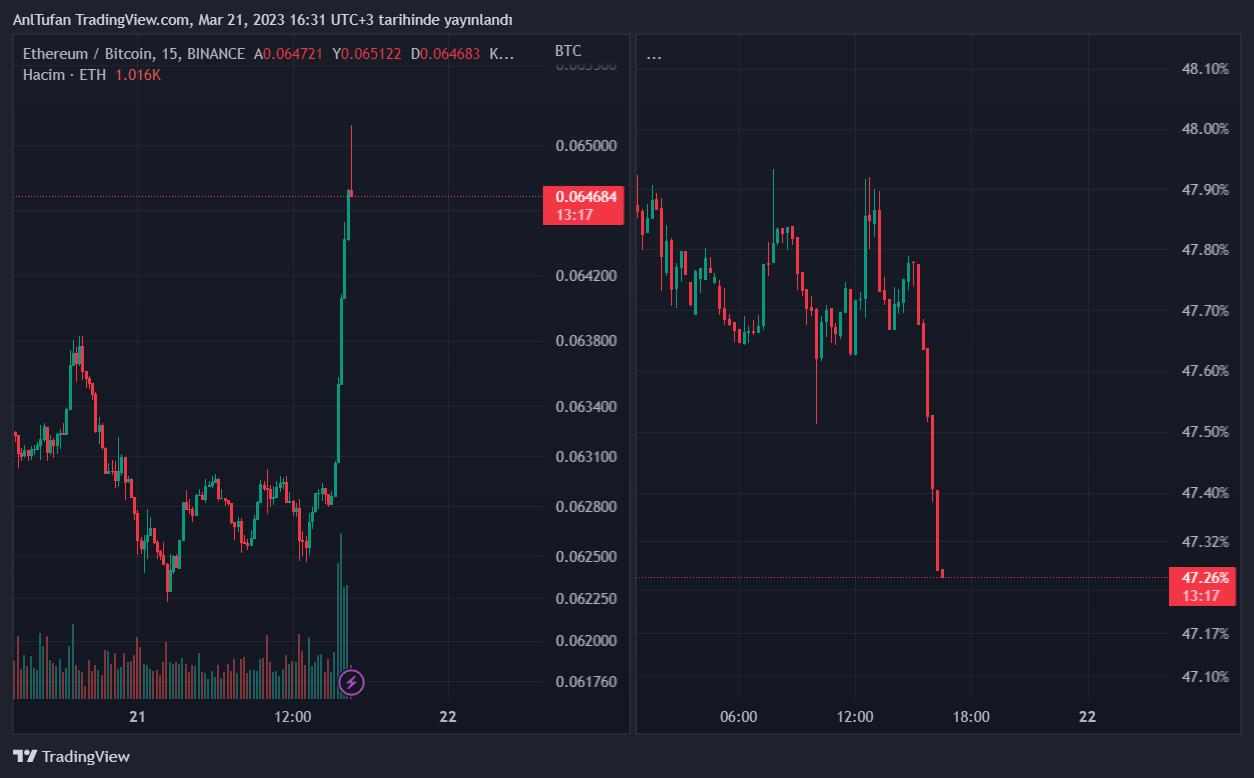Click the red 0.064684 current price label
The height and width of the screenshot is (778, 1254).
(x=585, y=197)
